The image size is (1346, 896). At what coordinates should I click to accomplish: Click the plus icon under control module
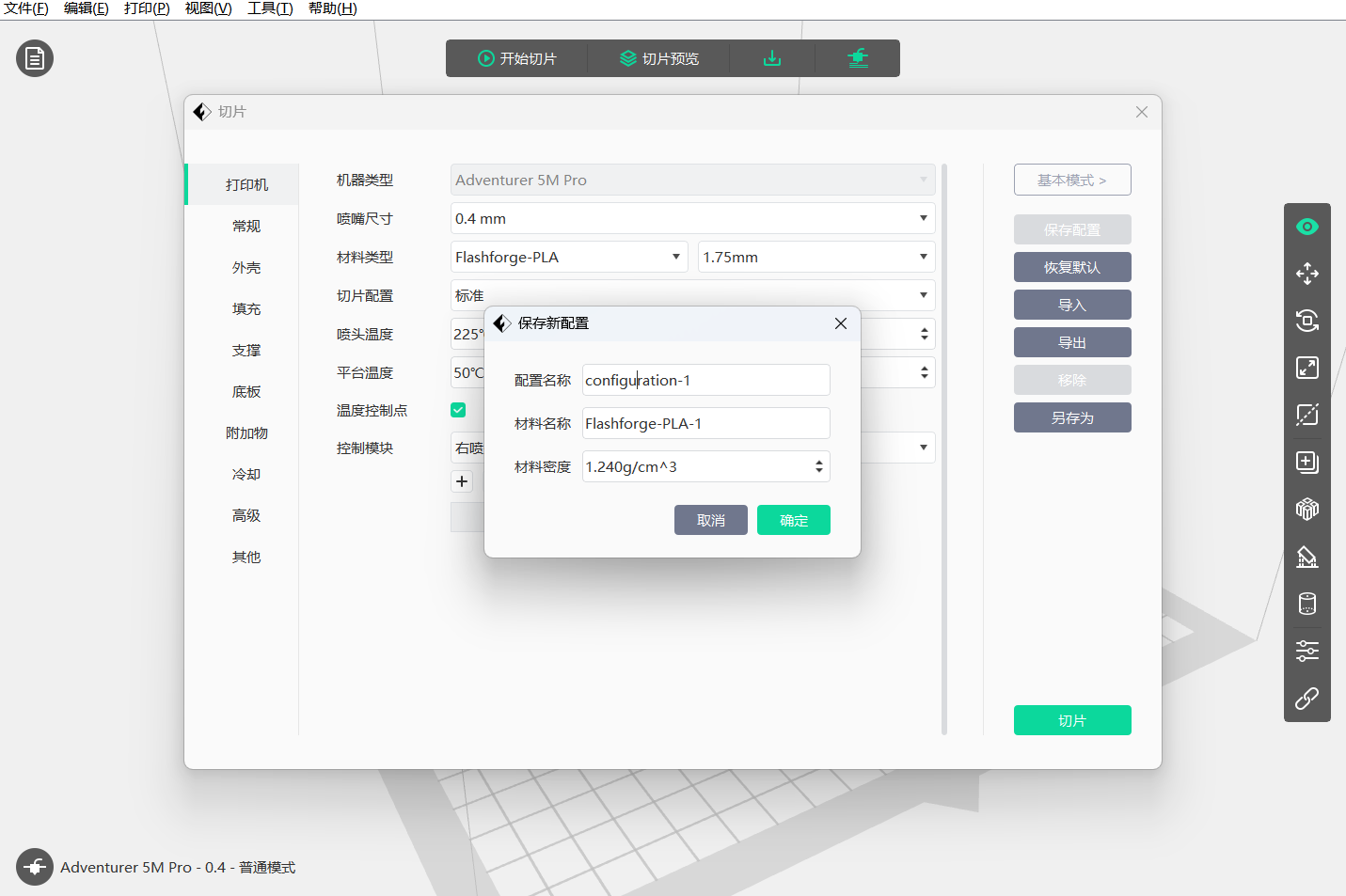click(x=462, y=481)
